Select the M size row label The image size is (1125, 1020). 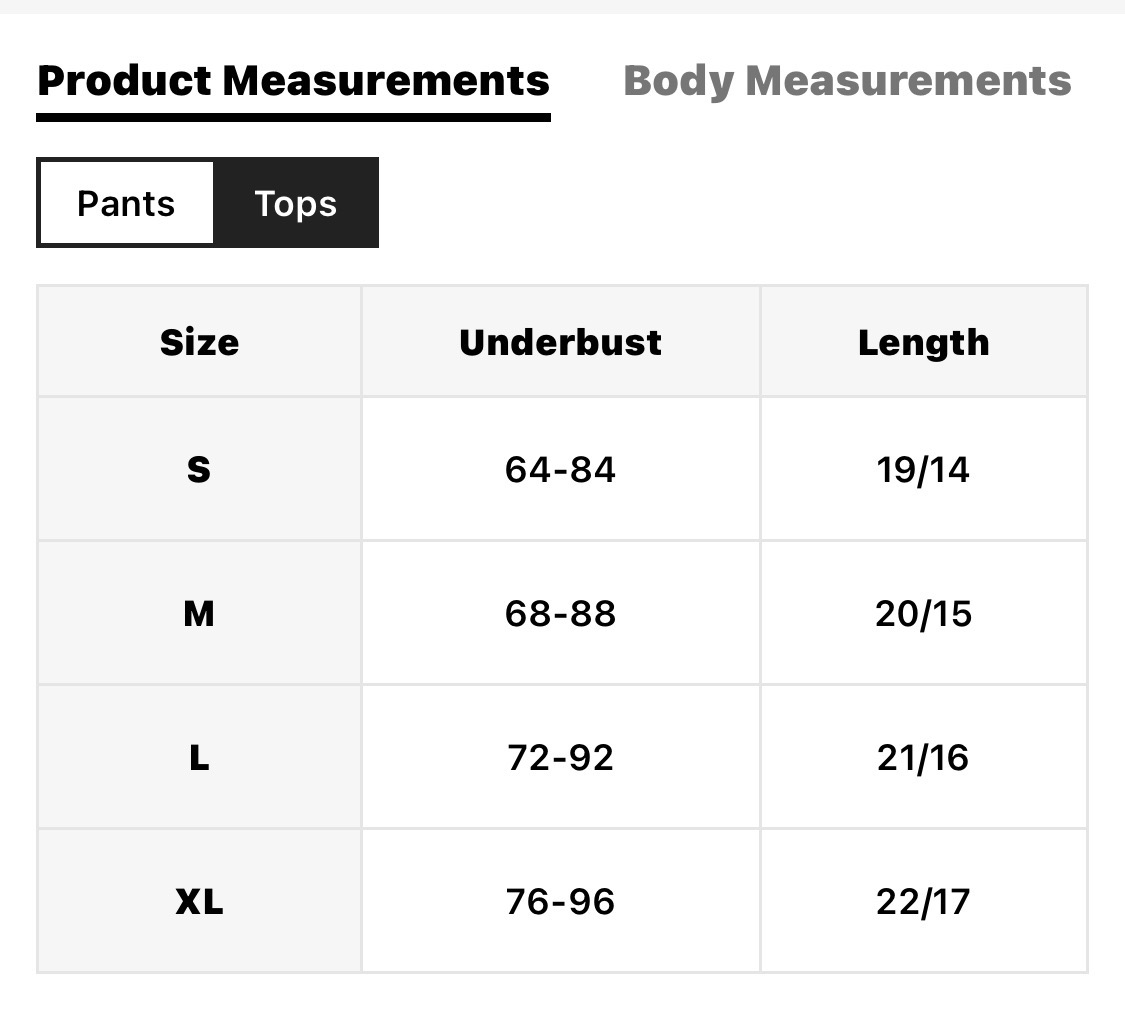[199, 613]
